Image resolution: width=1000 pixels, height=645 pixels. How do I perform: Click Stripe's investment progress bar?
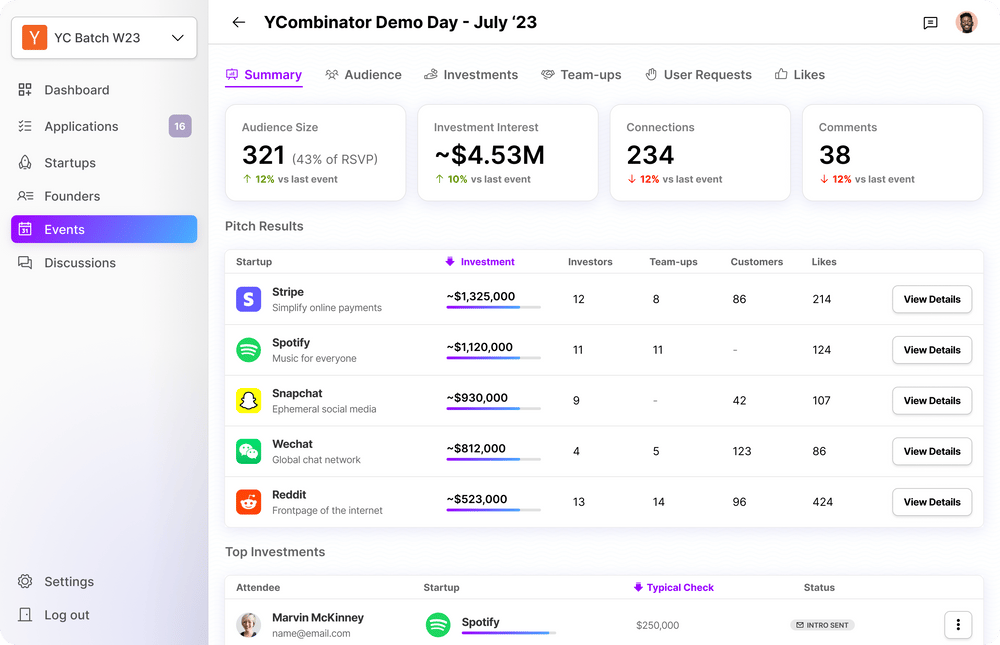494,308
